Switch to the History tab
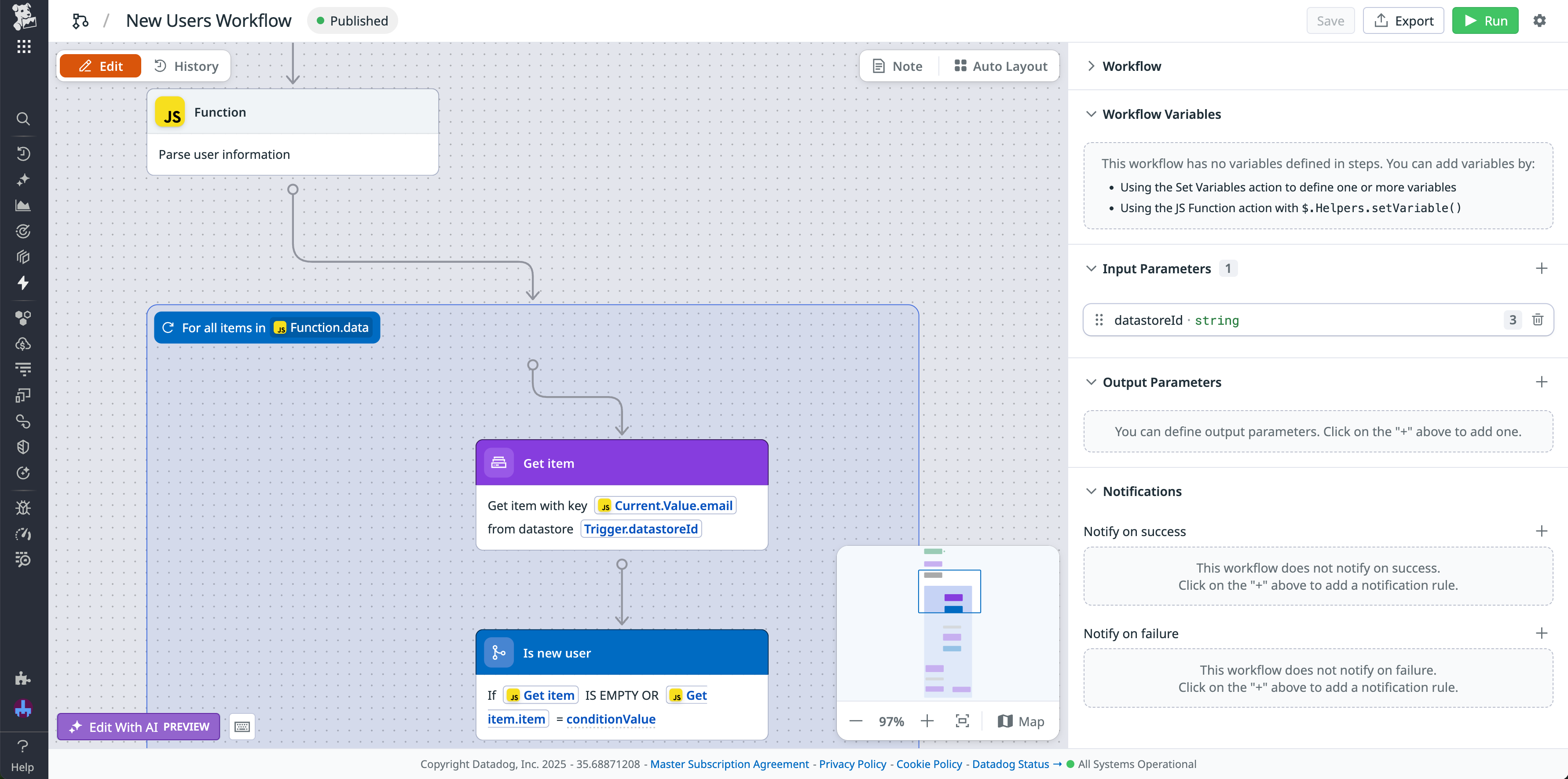The height and width of the screenshot is (779, 1568). click(x=186, y=66)
